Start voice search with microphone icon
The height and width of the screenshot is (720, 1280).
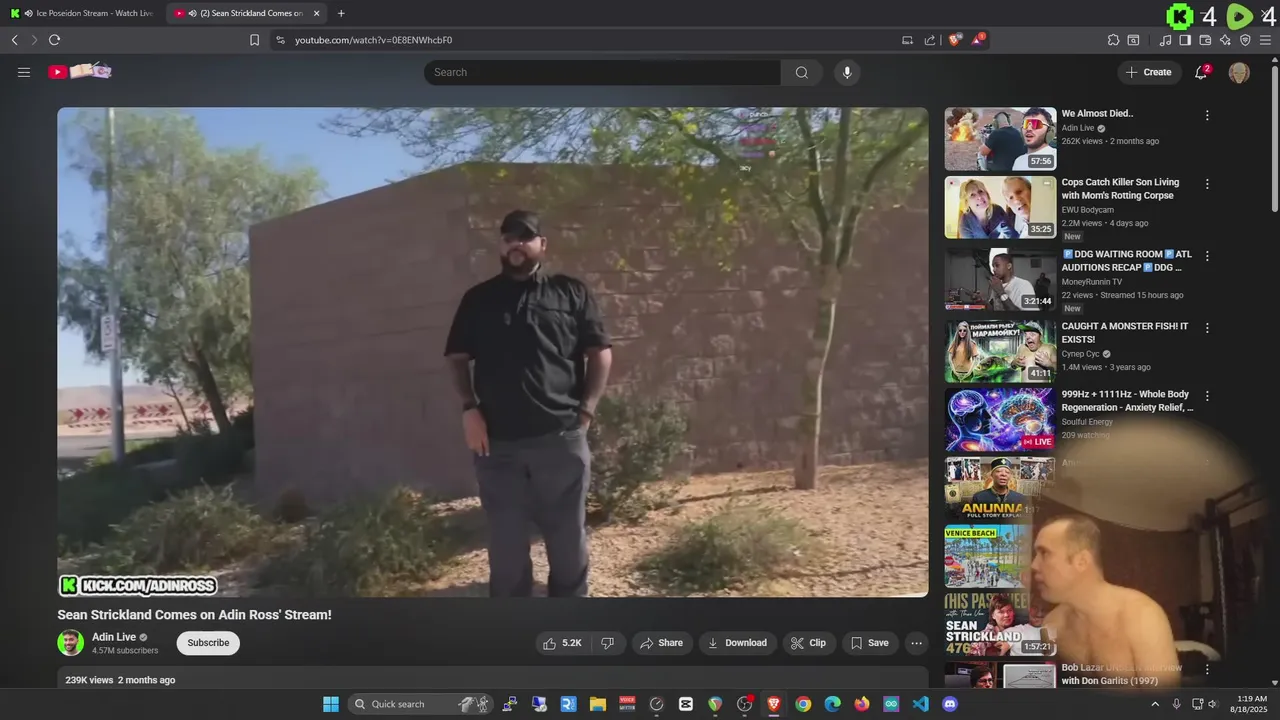847,72
